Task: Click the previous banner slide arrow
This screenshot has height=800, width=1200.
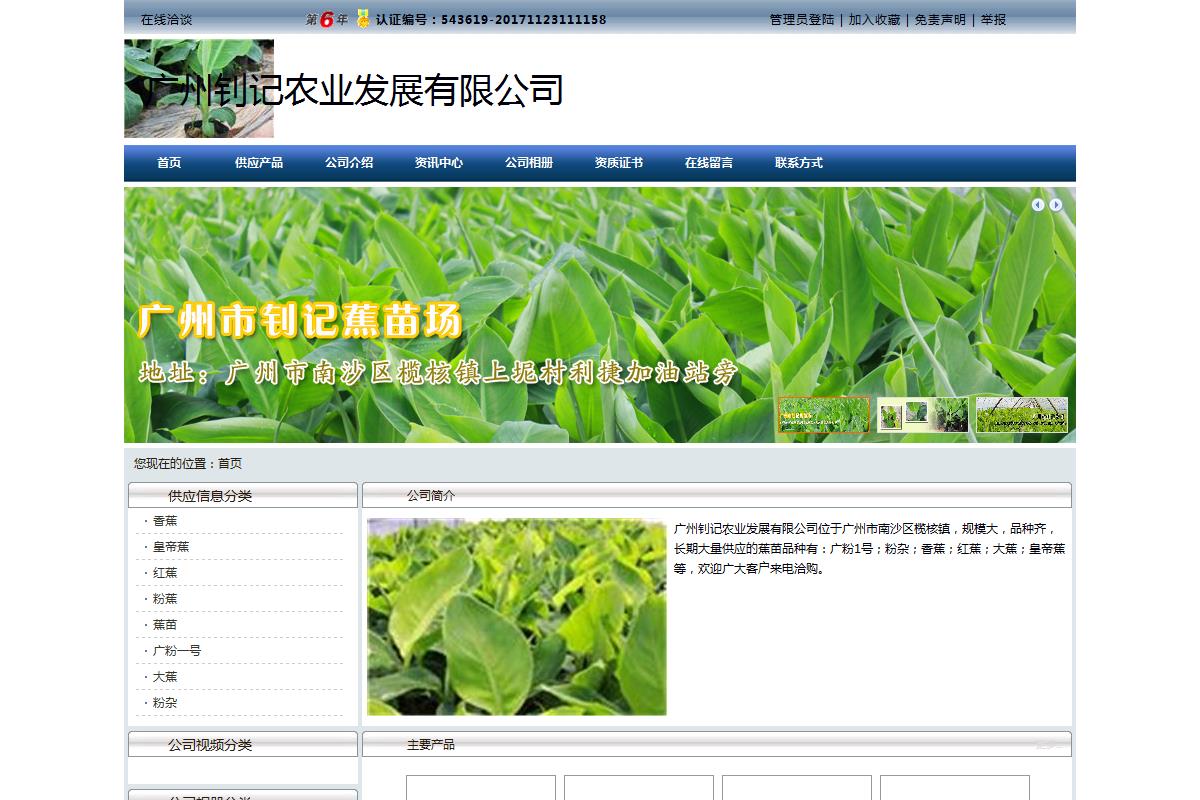Action: coord(1038,205)
